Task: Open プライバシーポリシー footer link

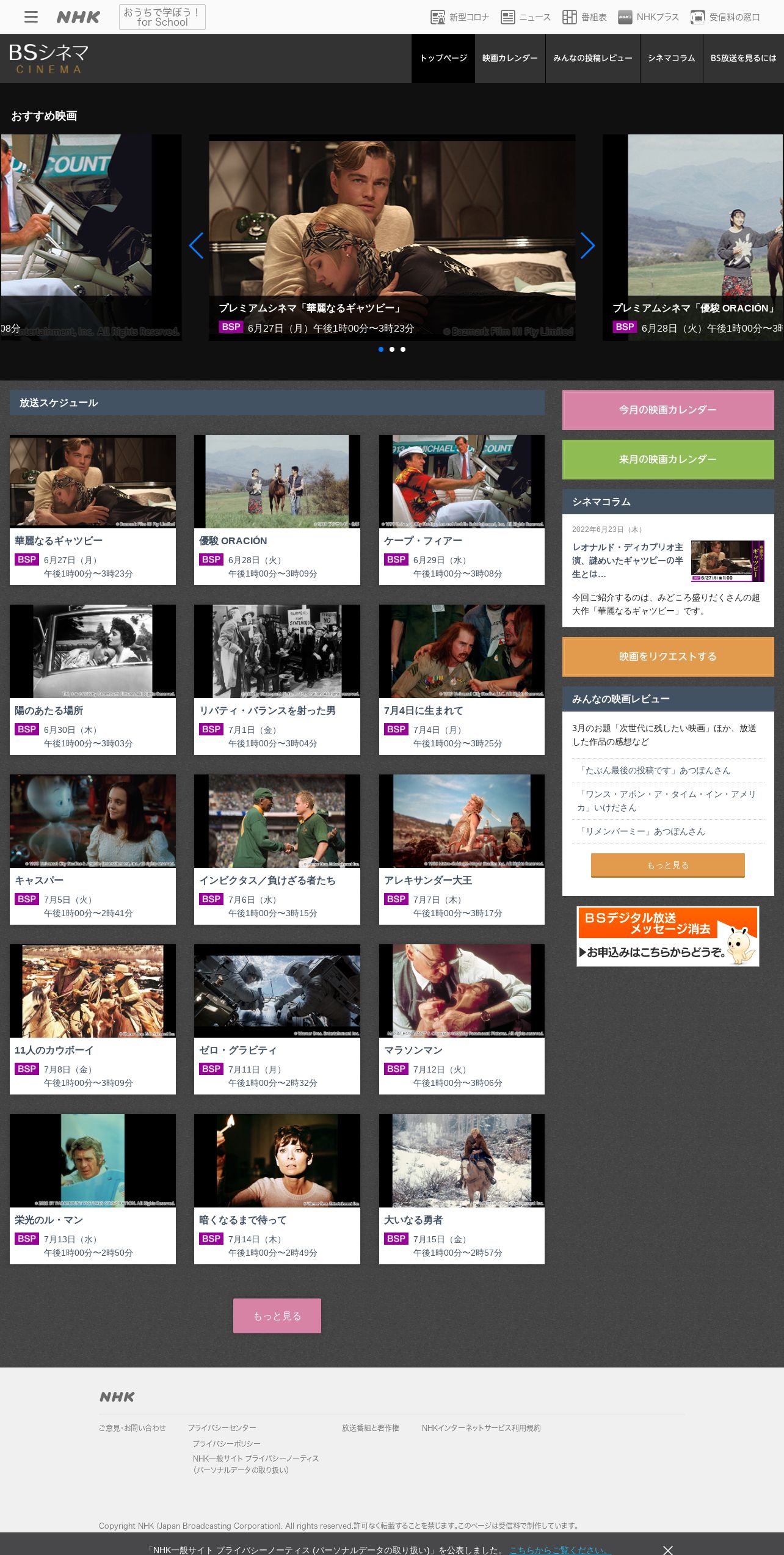Action: tap(227, 1443)
